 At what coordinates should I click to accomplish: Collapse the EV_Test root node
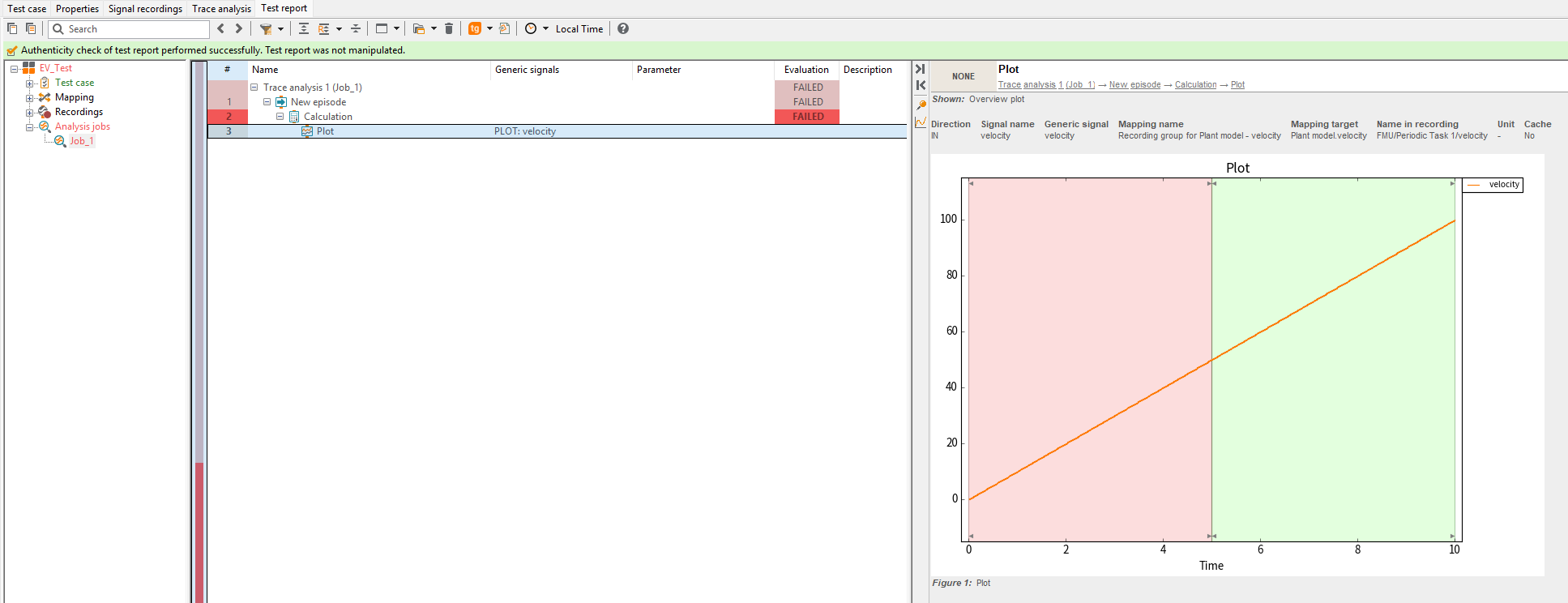pyautogui.click(x=15, y=69)
